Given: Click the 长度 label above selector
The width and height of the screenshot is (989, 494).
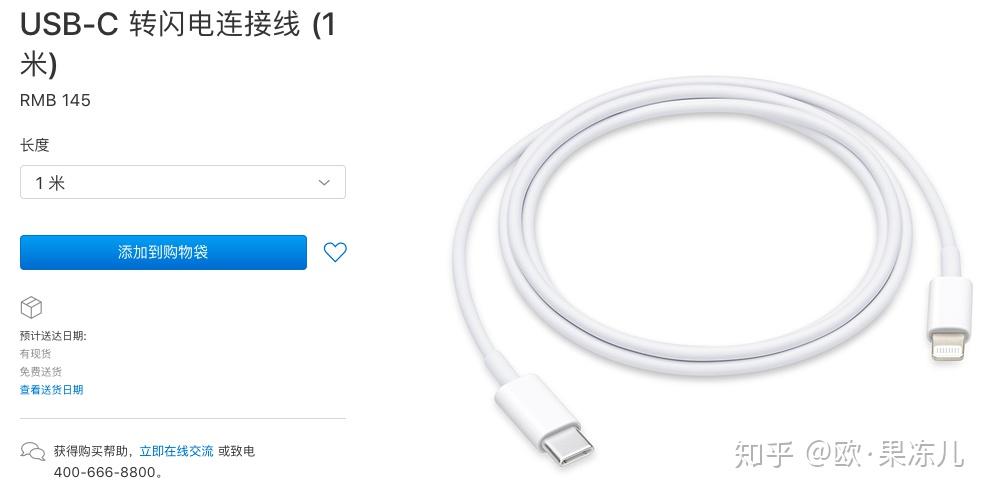Looking at the screenshot, I should (35, 145).
